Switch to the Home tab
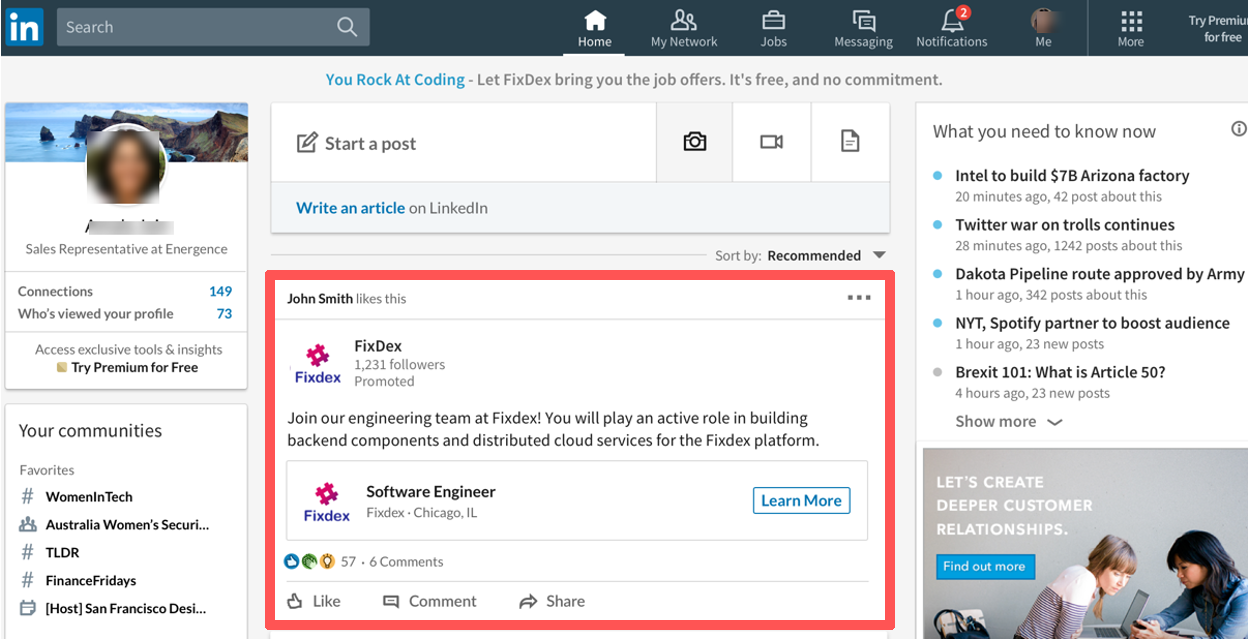 point(594,28)
